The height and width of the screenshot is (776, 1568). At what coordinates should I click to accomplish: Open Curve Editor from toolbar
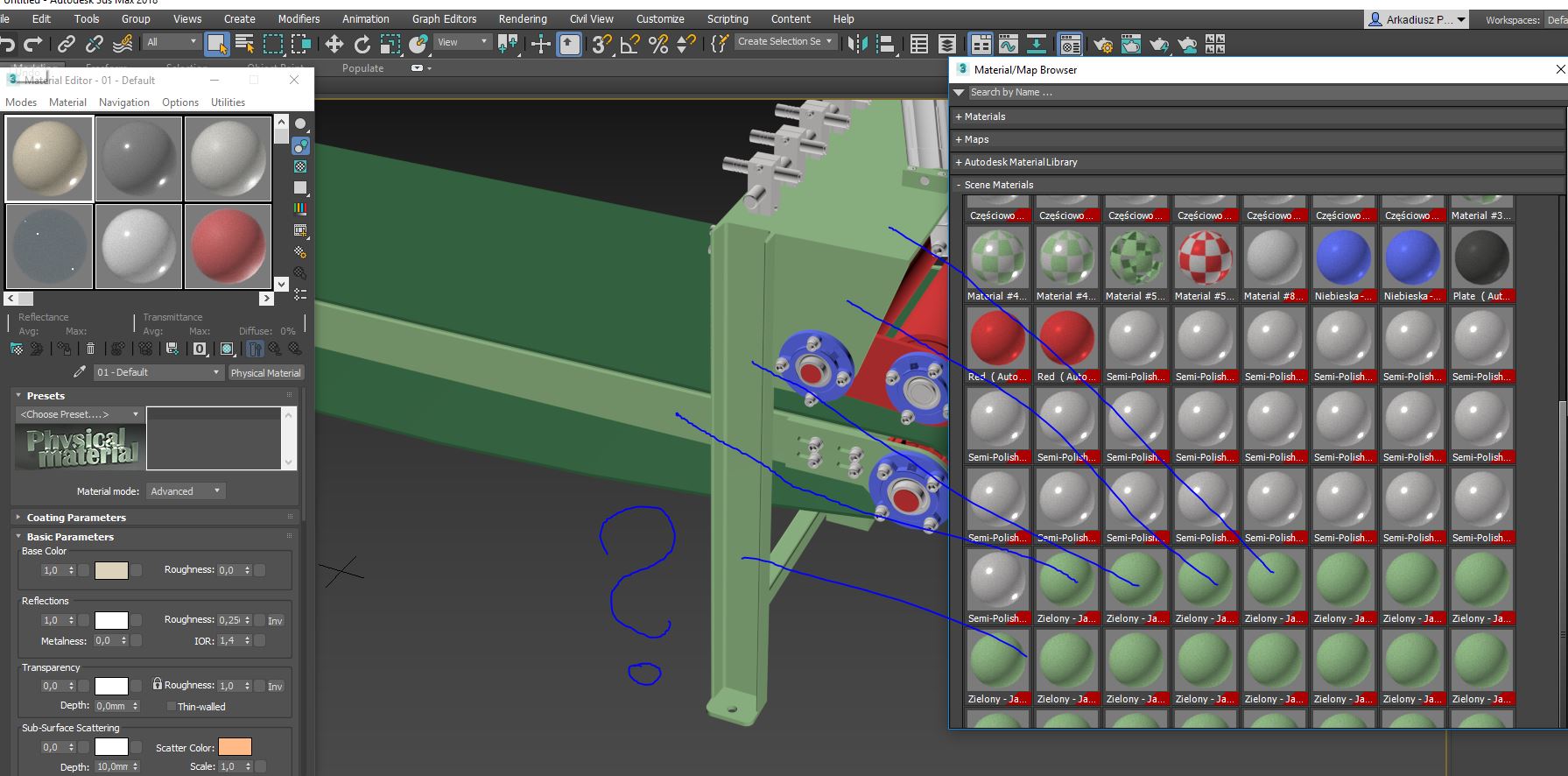coord(1009,44)
